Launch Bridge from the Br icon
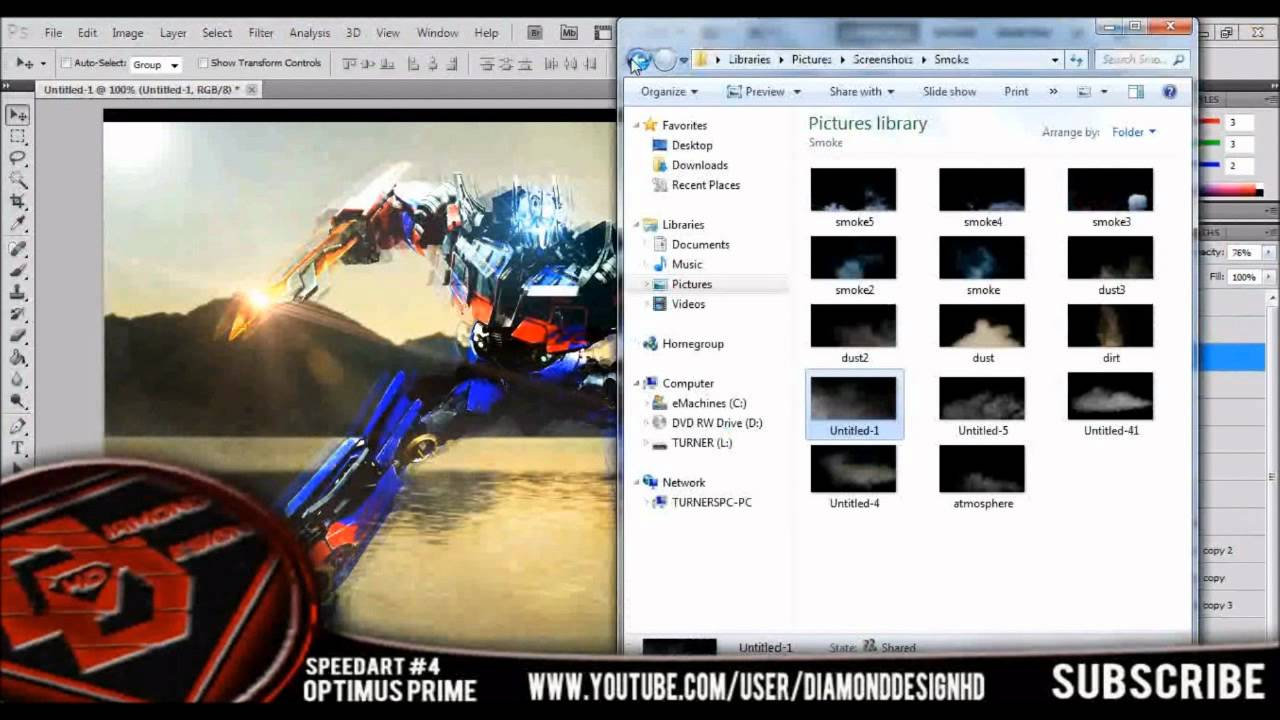This screenshot has height=720, width=1280. pyautogui.click(x=535, y=33)
